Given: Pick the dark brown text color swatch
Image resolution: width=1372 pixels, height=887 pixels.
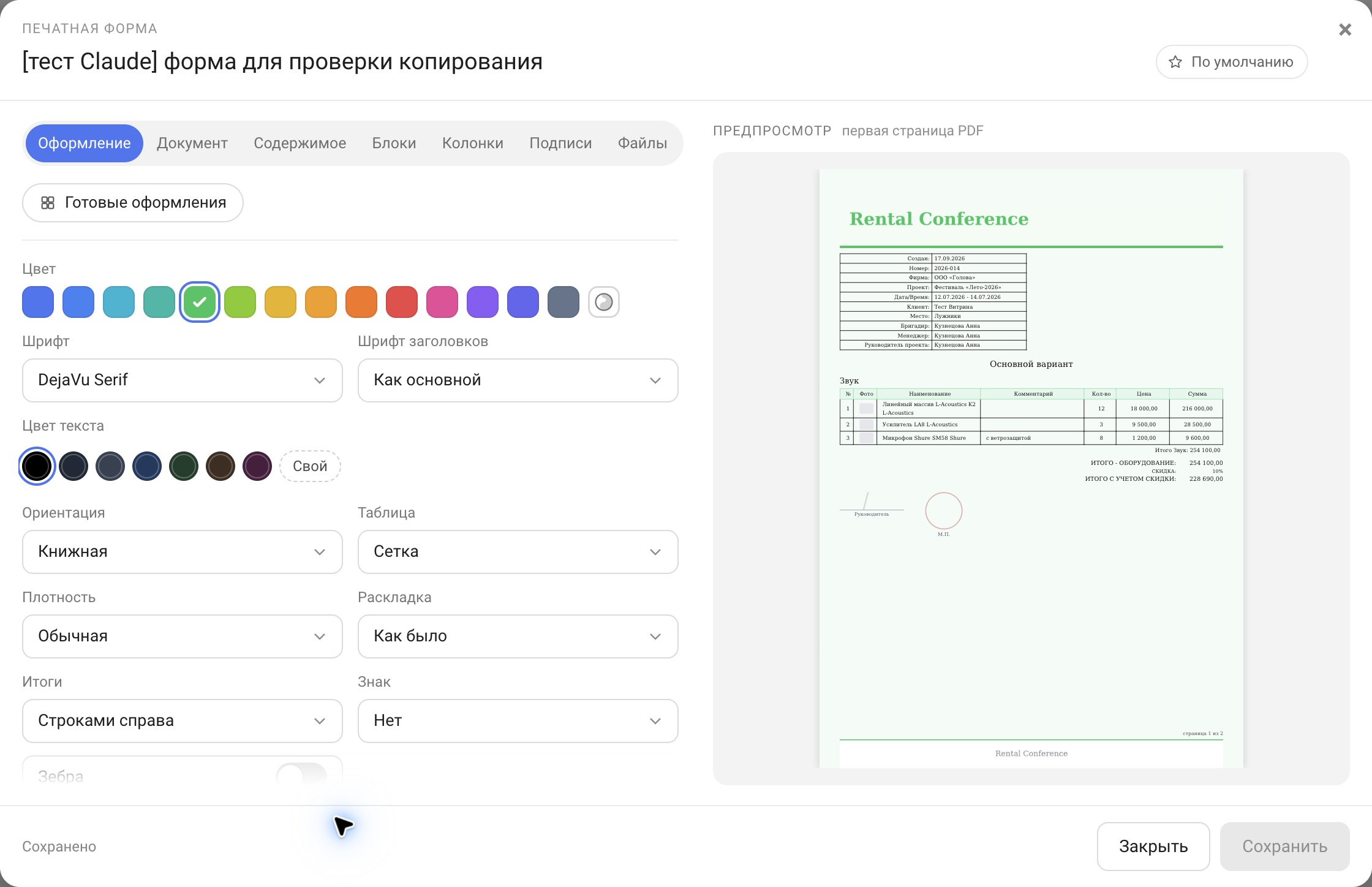Looking at the screenshot, I should 221,466.
